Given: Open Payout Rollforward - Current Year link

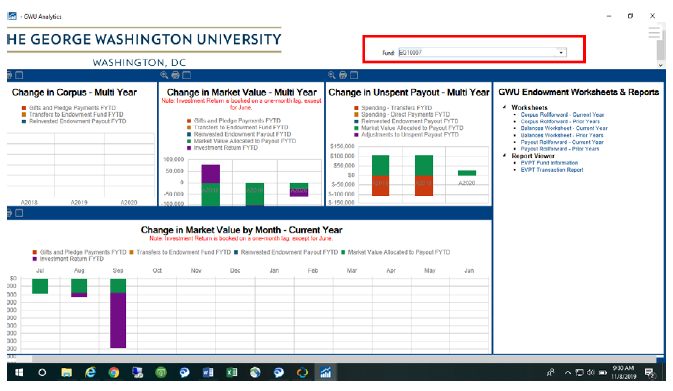Looking at the screenshot, I should [562, 142].
